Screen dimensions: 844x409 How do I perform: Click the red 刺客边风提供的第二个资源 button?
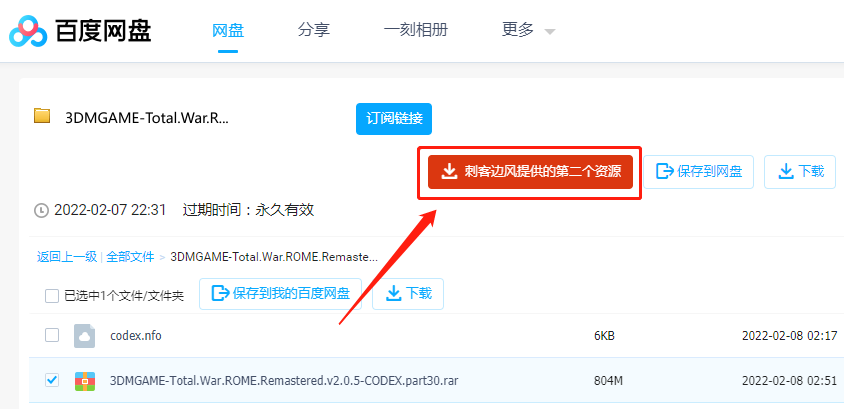pos(530,172)
